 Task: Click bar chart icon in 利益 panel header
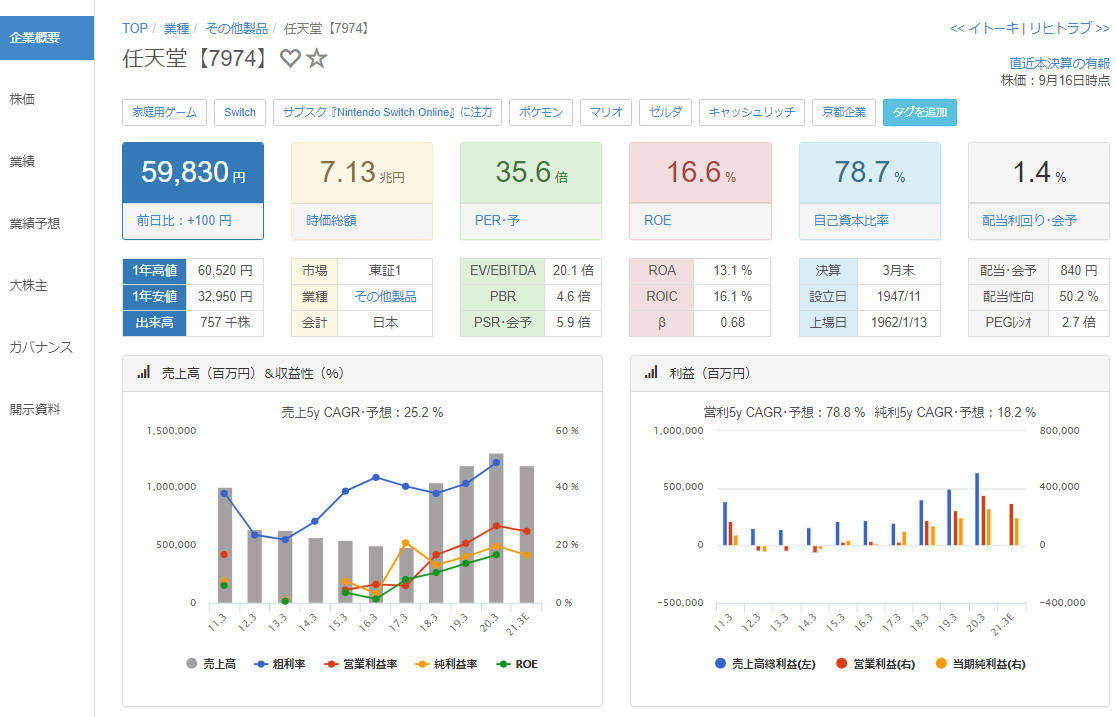point(651,373)
